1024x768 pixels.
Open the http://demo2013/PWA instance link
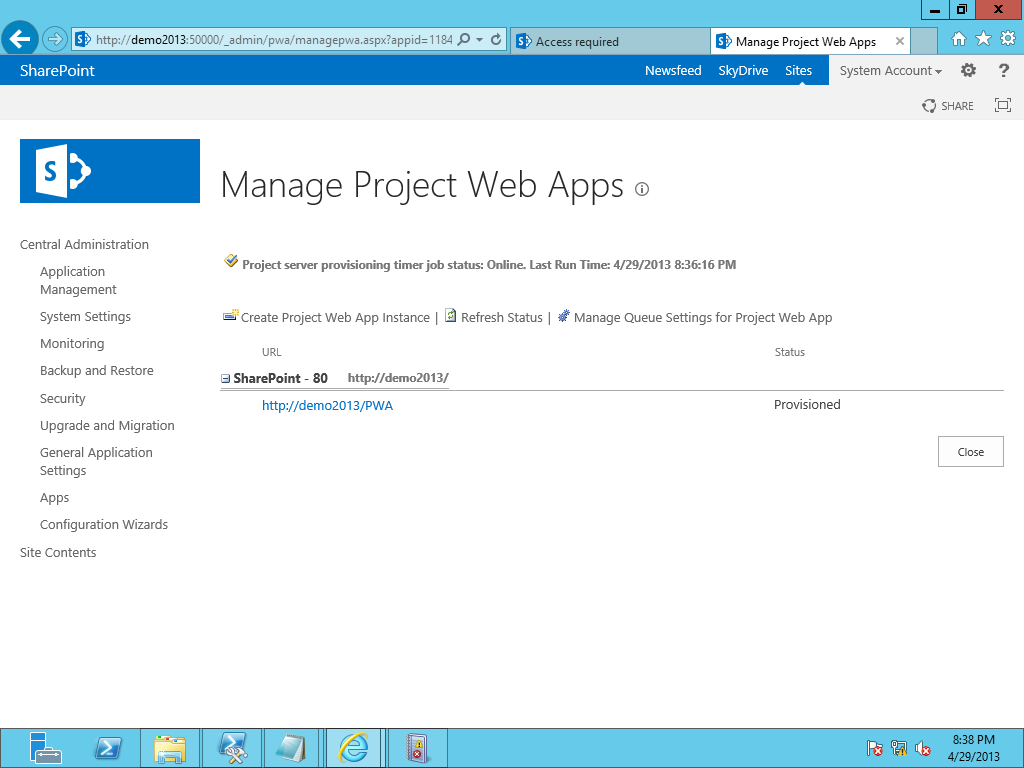327,406
